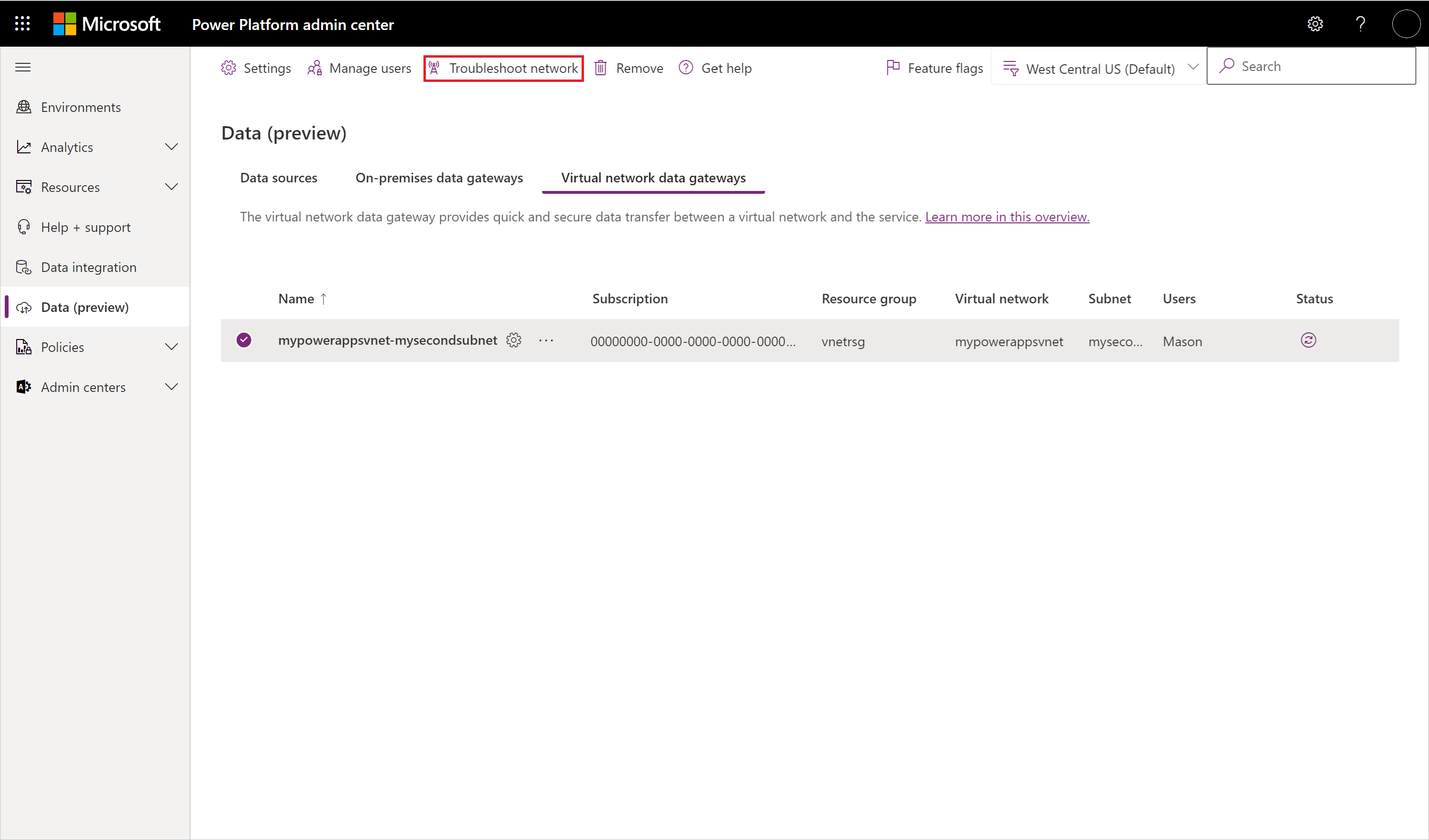Click subscription ID 00000000-0000-0000-0000-0000...
The height and width of the screenshot is (840, 1429).
point(693,341)
